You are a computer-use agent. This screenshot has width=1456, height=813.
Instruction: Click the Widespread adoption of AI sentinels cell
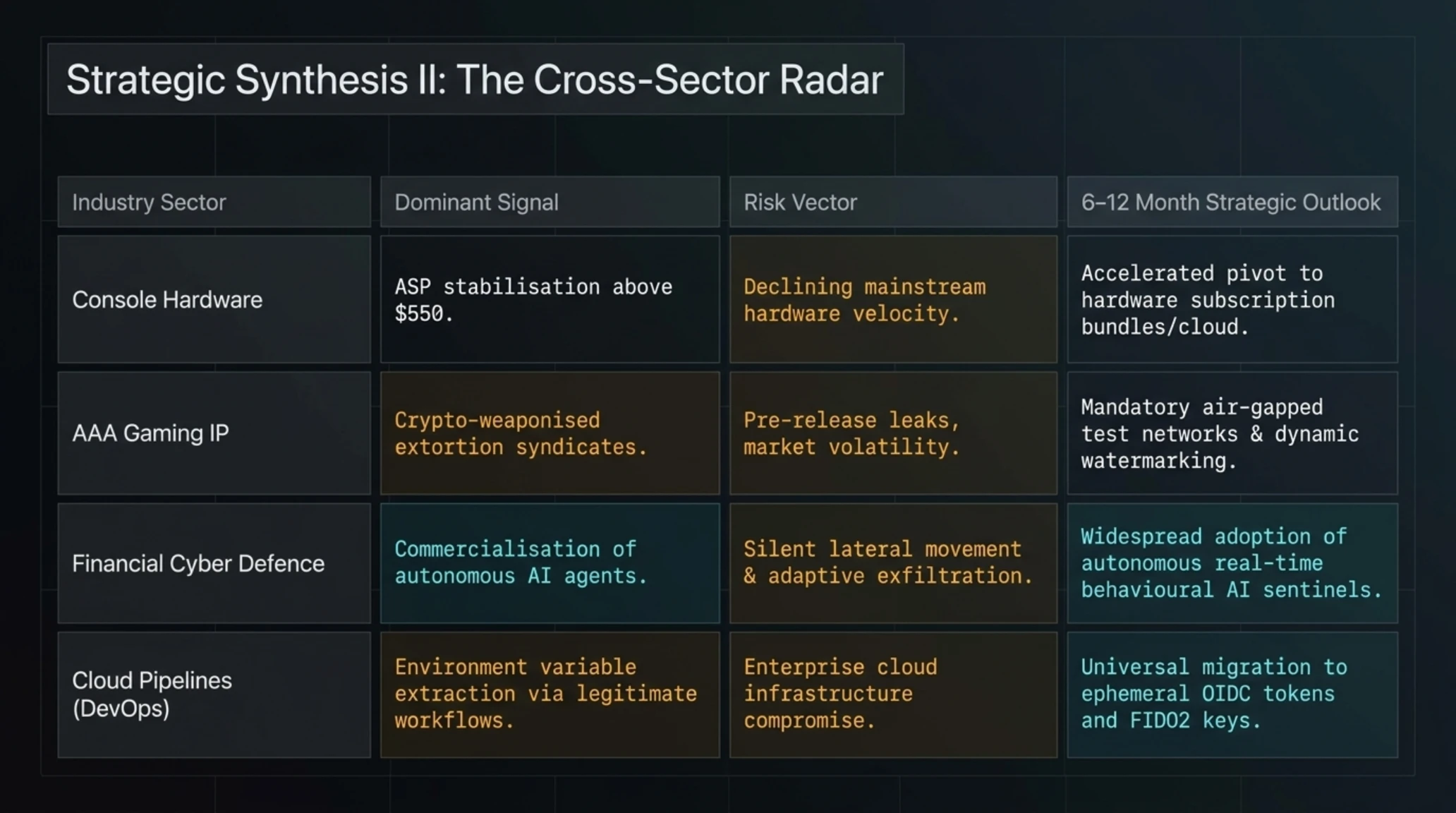coord(1232,563)
